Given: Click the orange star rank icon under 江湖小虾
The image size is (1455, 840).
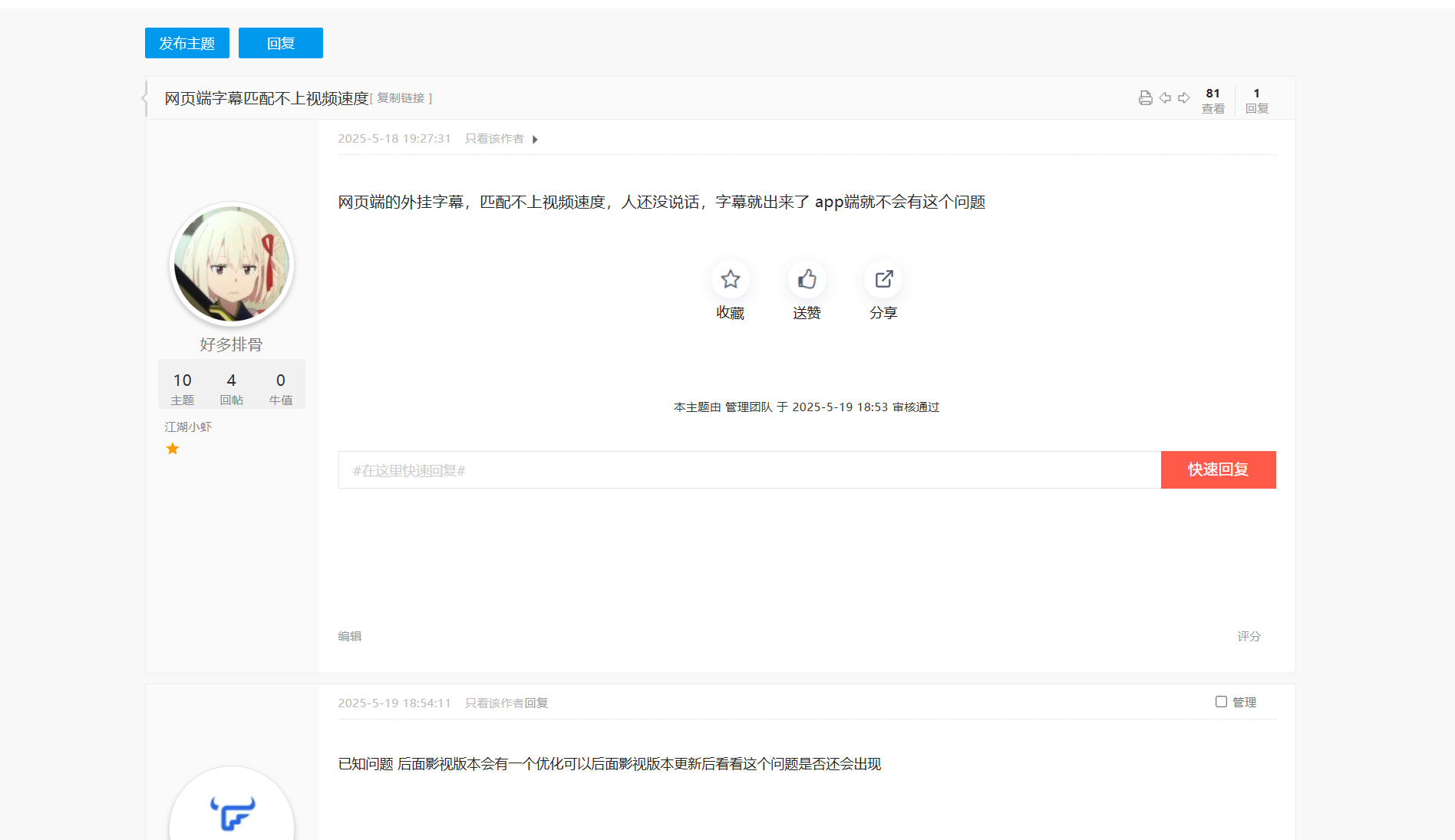Looking at the screenshot, I should 173,448.
